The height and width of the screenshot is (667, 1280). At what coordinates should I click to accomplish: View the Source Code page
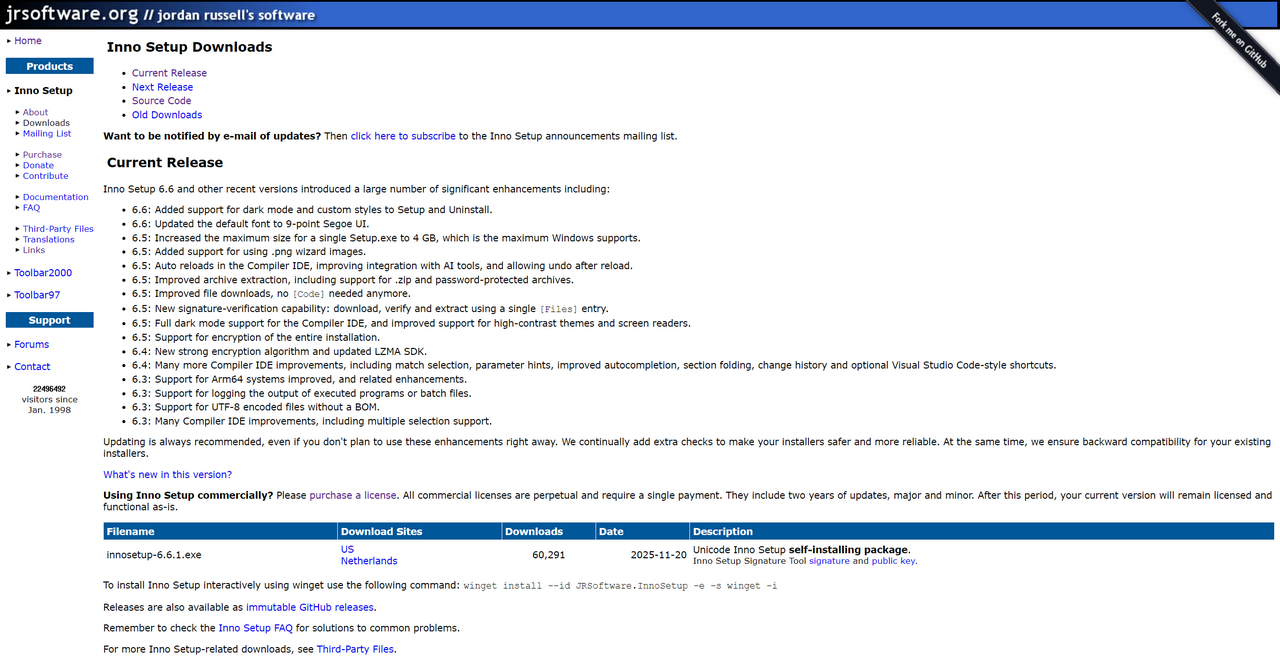tap(161, 100)
